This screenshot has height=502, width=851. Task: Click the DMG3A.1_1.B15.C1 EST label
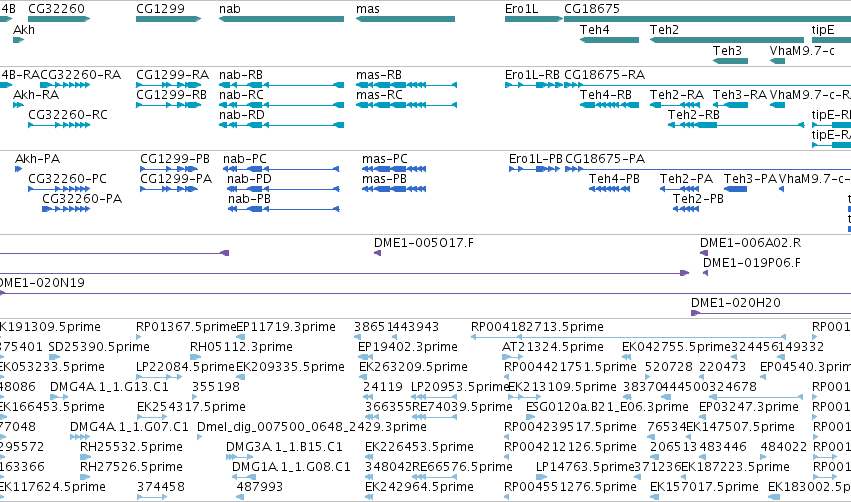284,447
